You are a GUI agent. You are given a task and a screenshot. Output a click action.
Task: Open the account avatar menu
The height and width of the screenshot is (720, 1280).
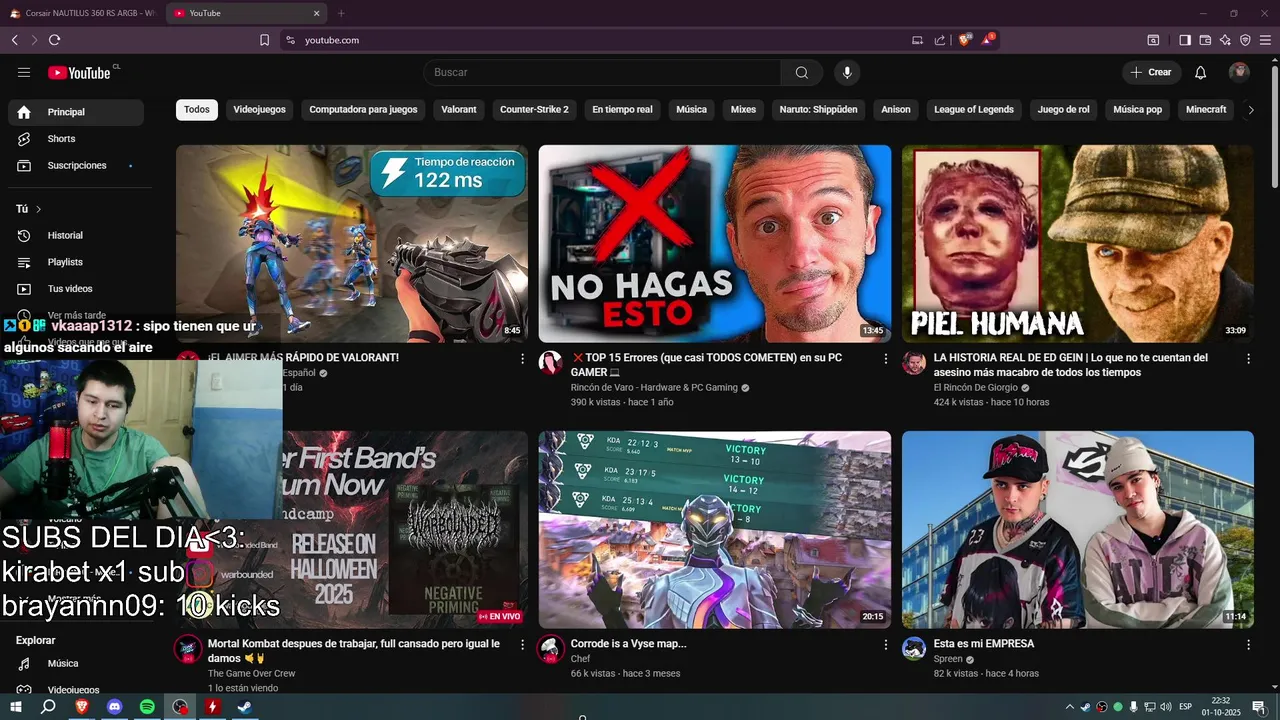[1239, 72]
